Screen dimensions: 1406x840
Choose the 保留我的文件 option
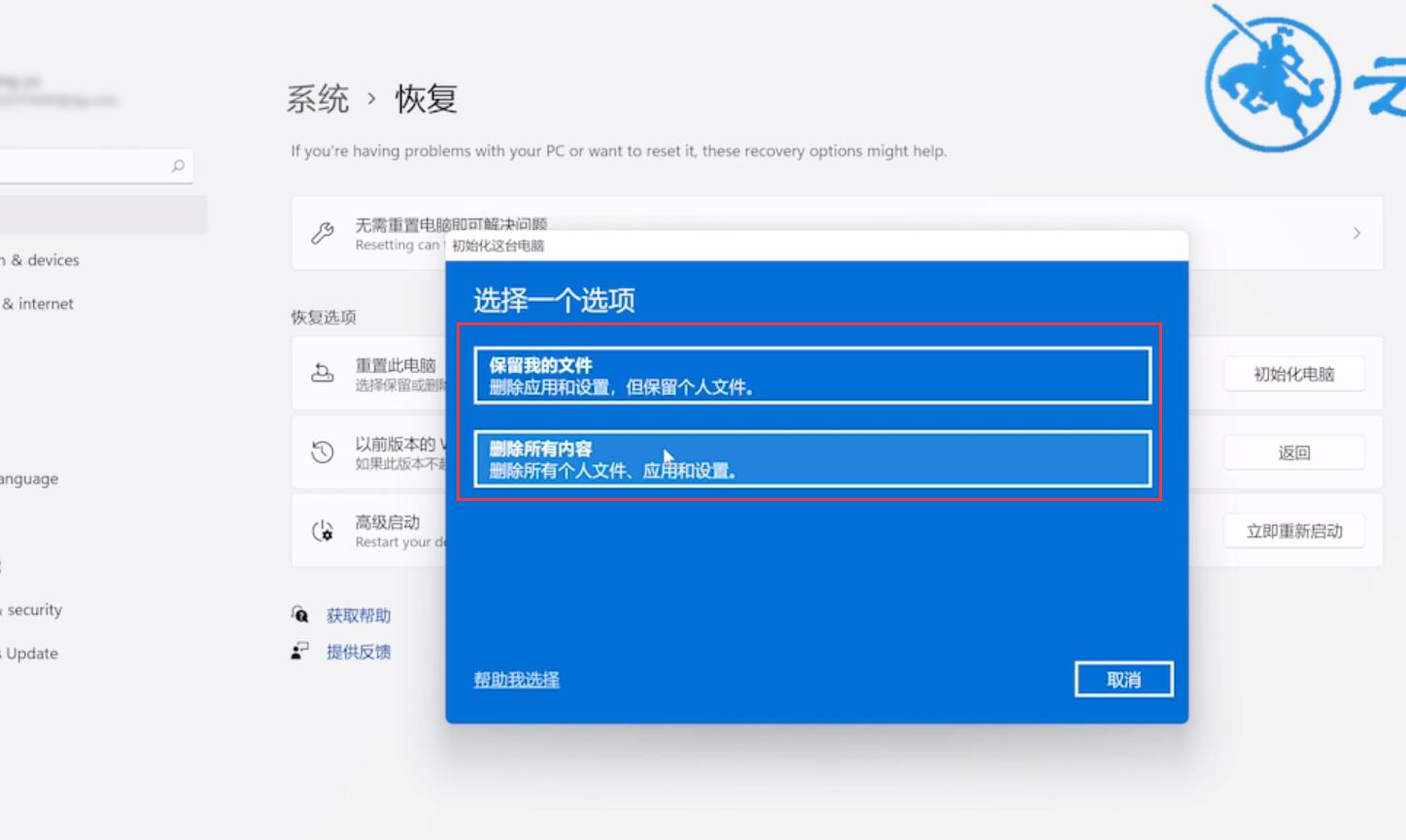point(812,375)
